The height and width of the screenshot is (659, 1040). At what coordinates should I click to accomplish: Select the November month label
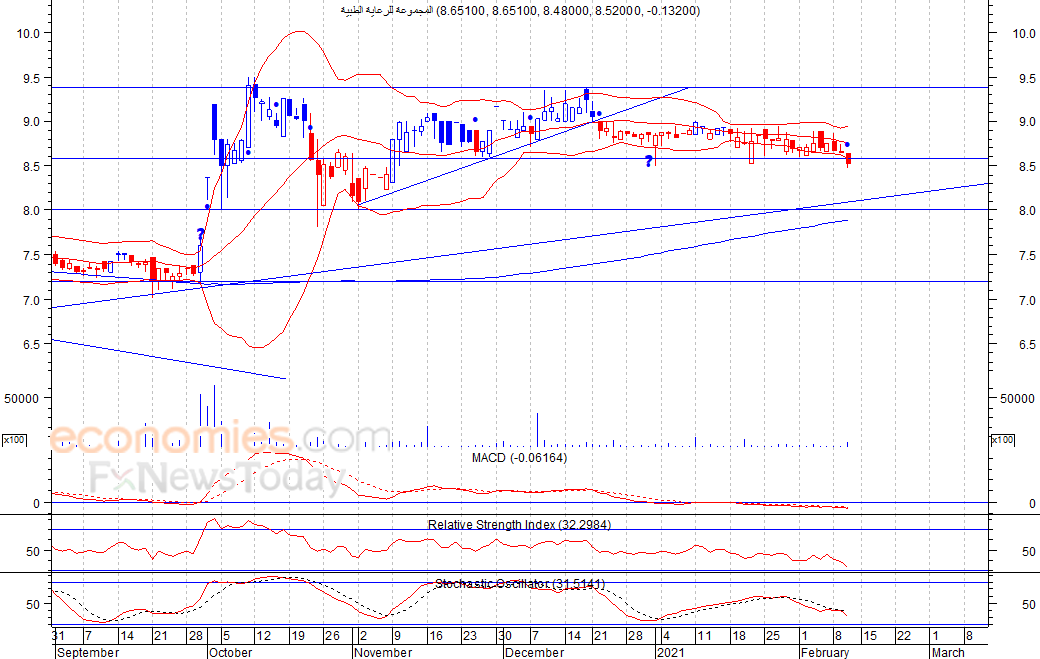(x=383, y=652)
